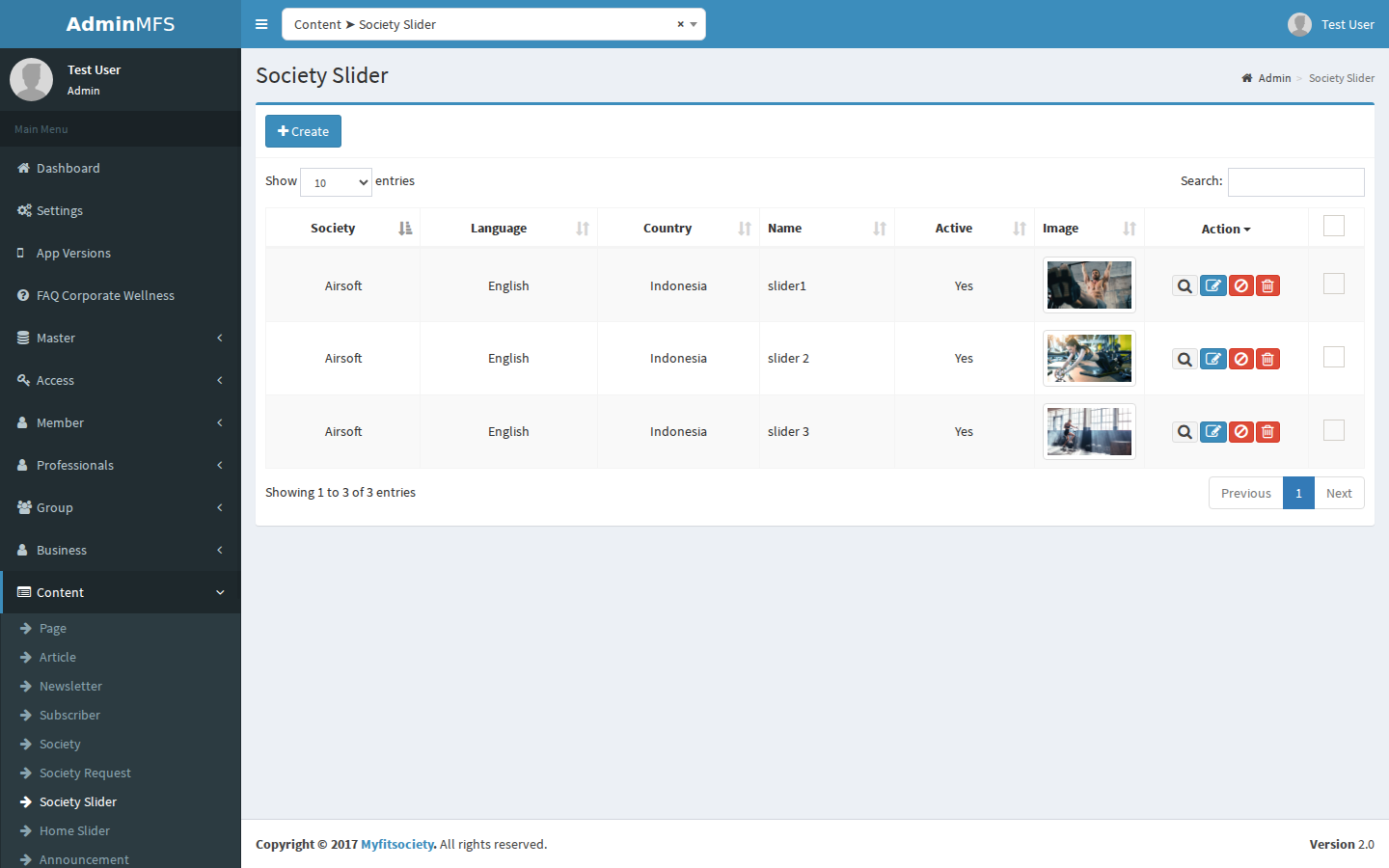
Task: Sort table by Society column icon
Action: (x=405, y=229)
